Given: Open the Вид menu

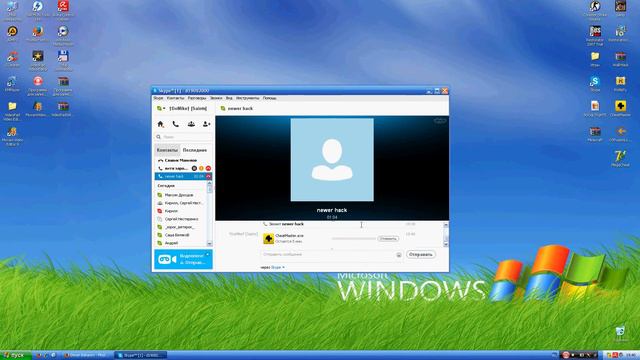Looking at the screenshot, I should point(229,98).
